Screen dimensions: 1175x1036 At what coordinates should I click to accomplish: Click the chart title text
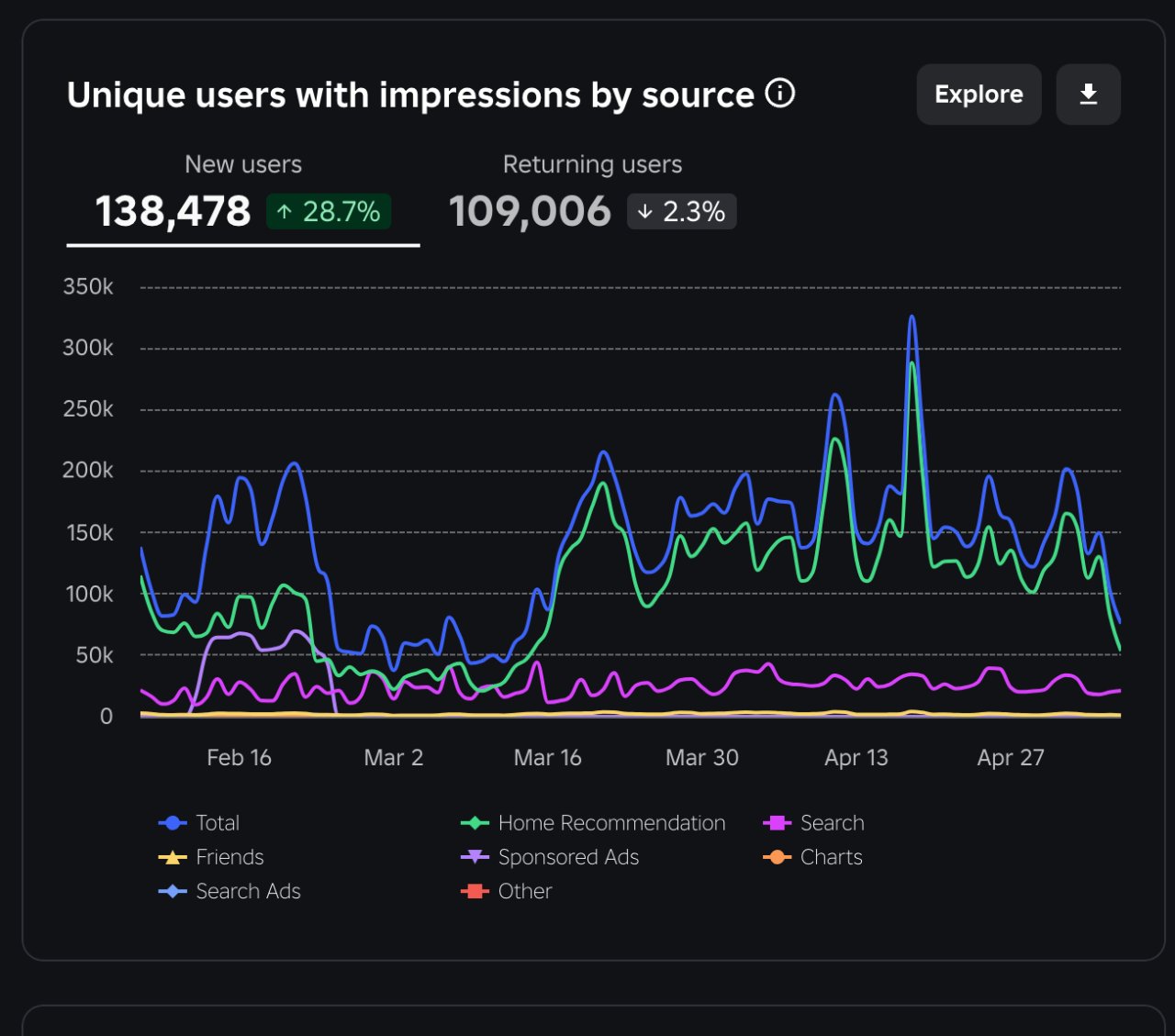[410, 95]
